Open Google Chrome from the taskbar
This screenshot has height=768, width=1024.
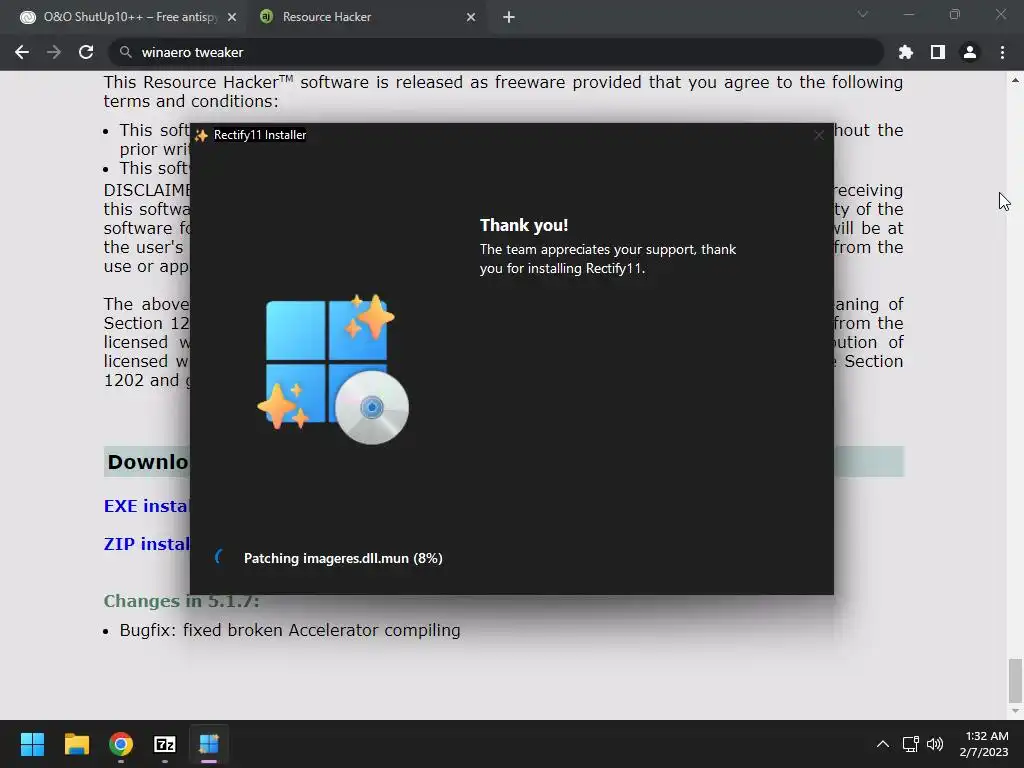[121, 744]
